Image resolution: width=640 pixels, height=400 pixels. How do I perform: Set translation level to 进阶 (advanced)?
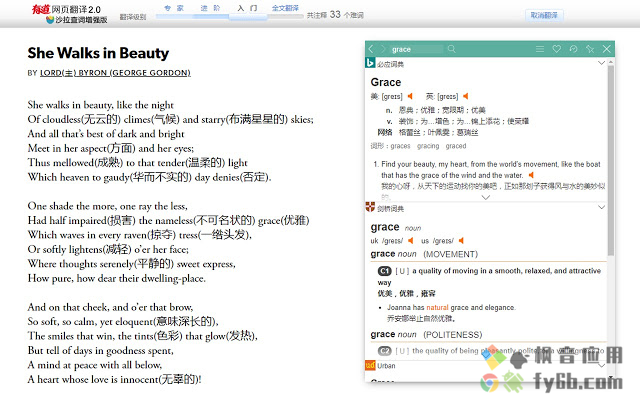[x=210, y=8]
